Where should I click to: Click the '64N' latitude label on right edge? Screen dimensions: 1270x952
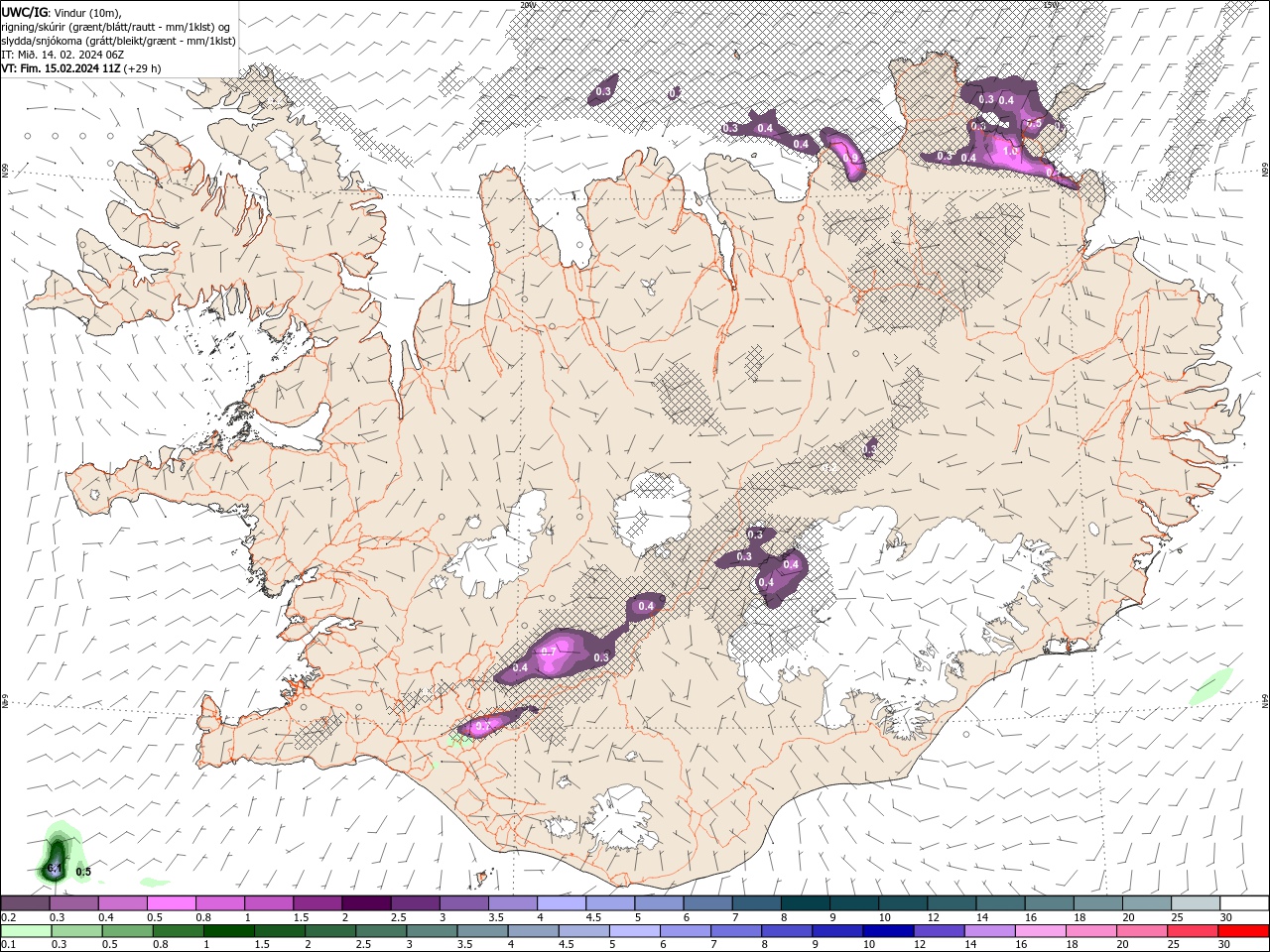pos(1265,700)
